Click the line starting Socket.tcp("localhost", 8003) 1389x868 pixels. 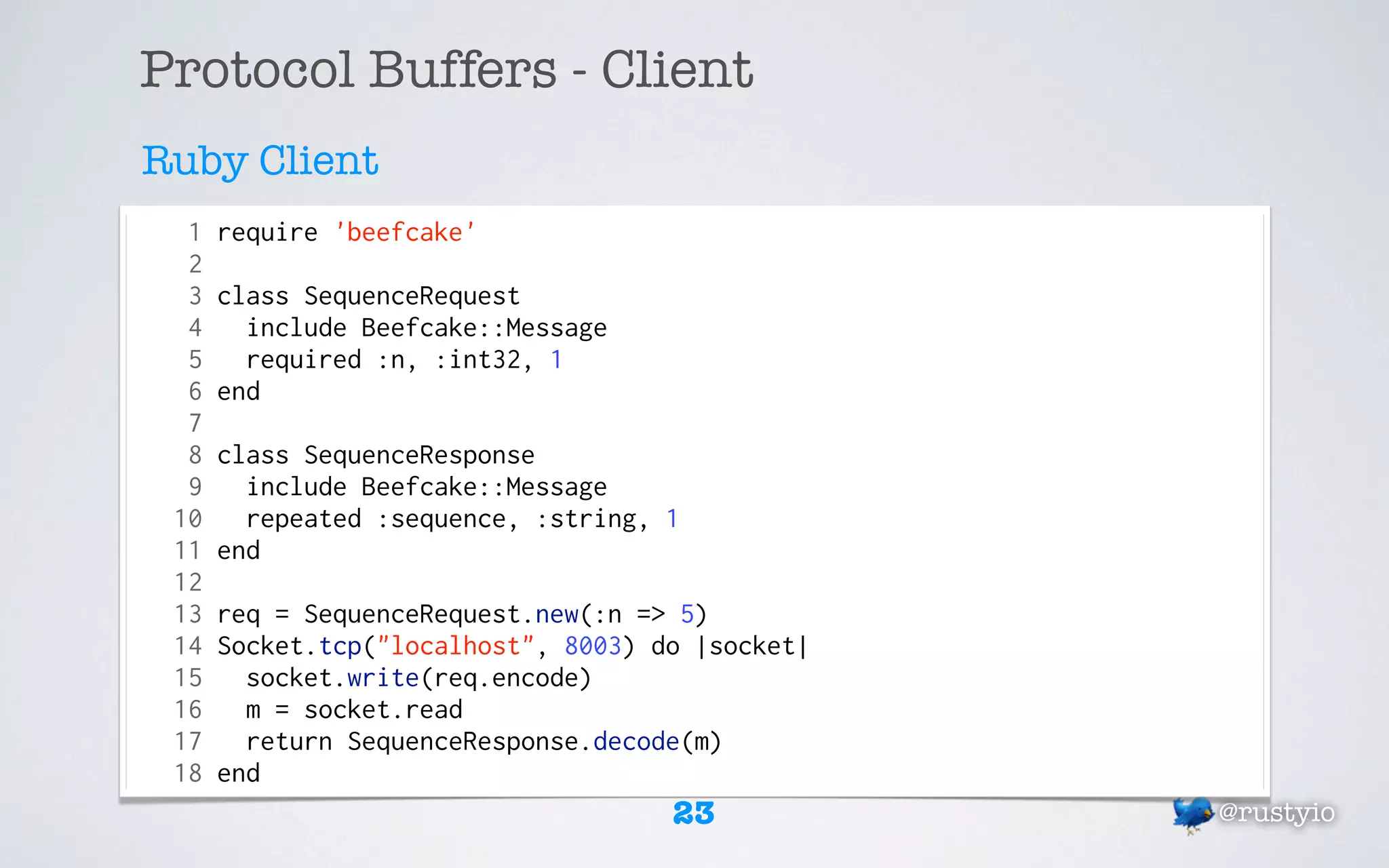click(x=513, y=646)
